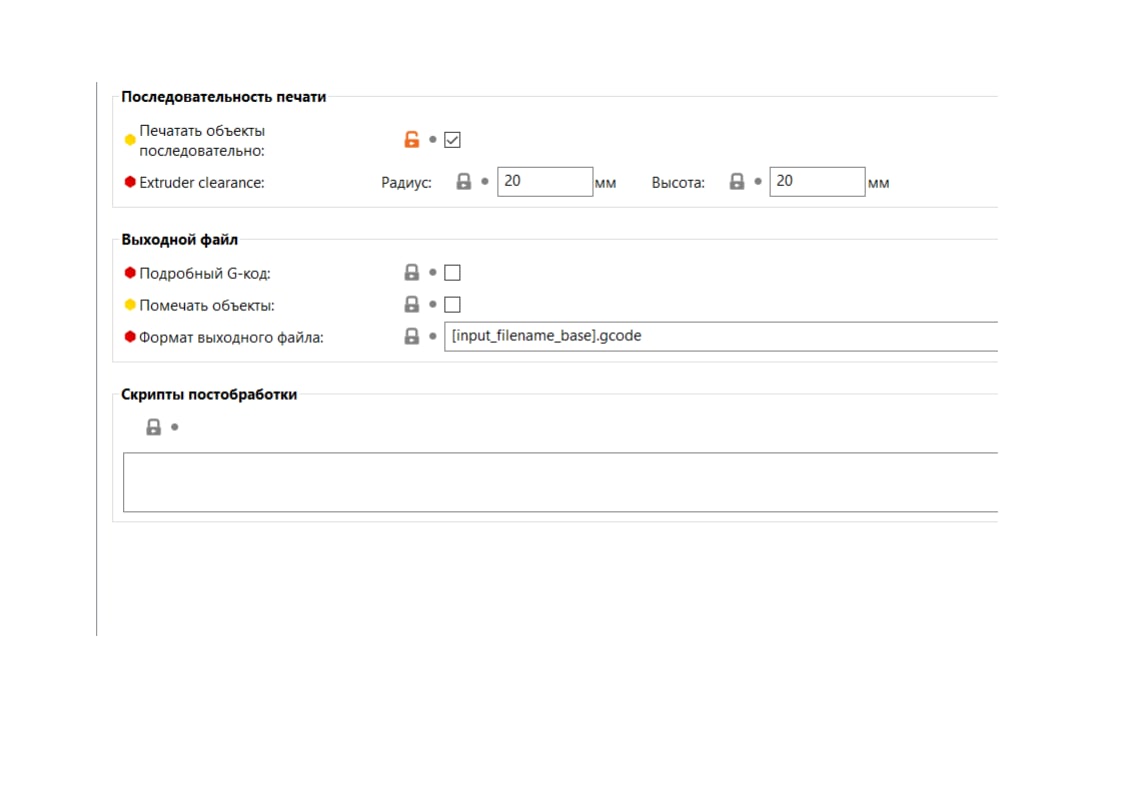Click lock icon under Скрипты постобработки

[153, 427]
